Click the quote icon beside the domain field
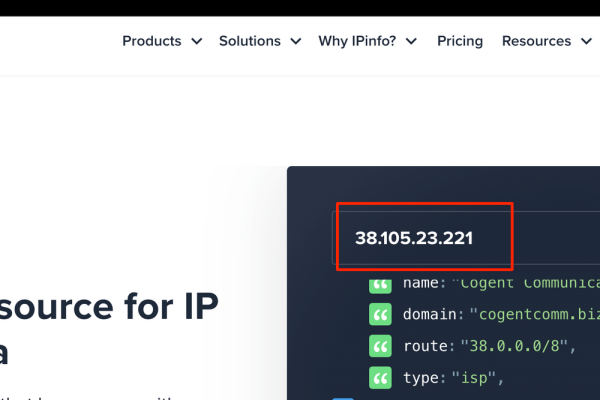The height and width of the screenshot is (400, 600). click(380, 315)
